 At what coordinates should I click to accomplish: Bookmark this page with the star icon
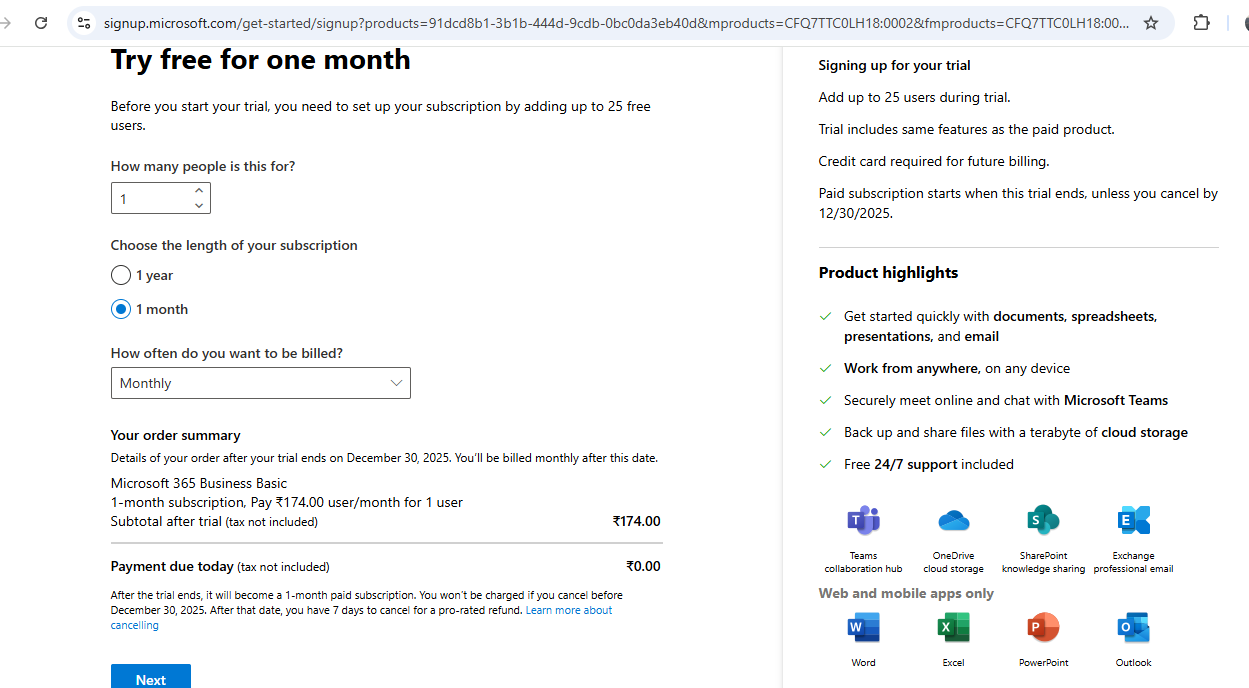[x=1151, y=23]
